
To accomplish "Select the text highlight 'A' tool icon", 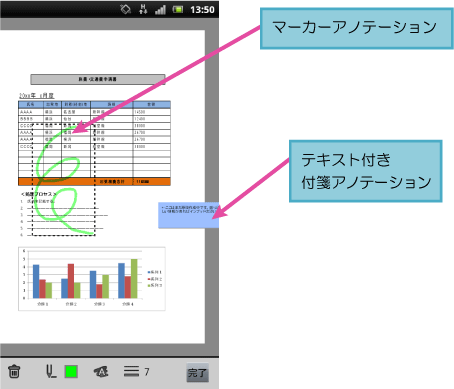I will click(x=101, y=371).
